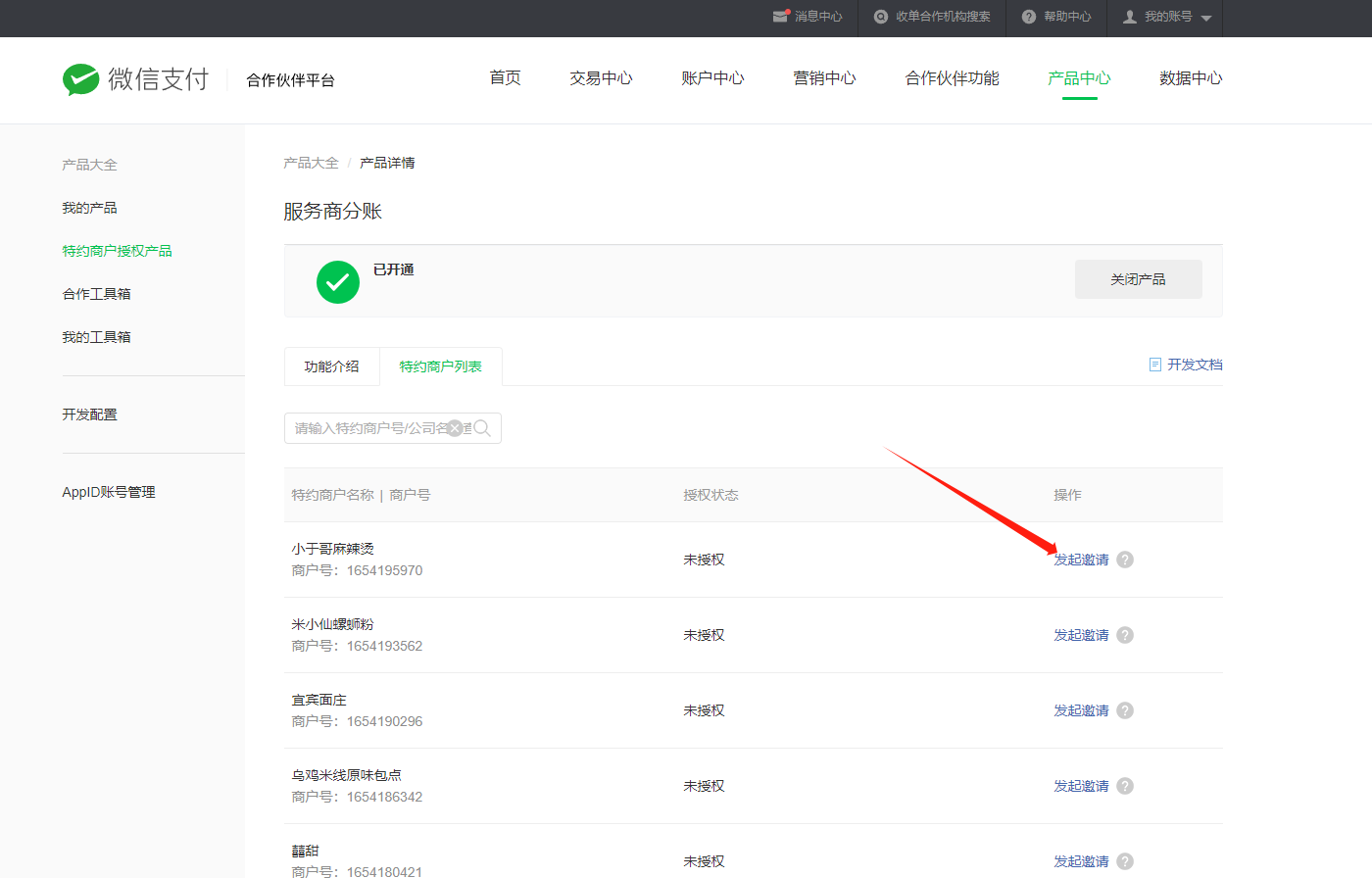The width and height of the screenshot is (1372, 878).
Task: Expand the 我的账号 dropdown arrow
Action: pyautogui.click(x=1206, y=18)
